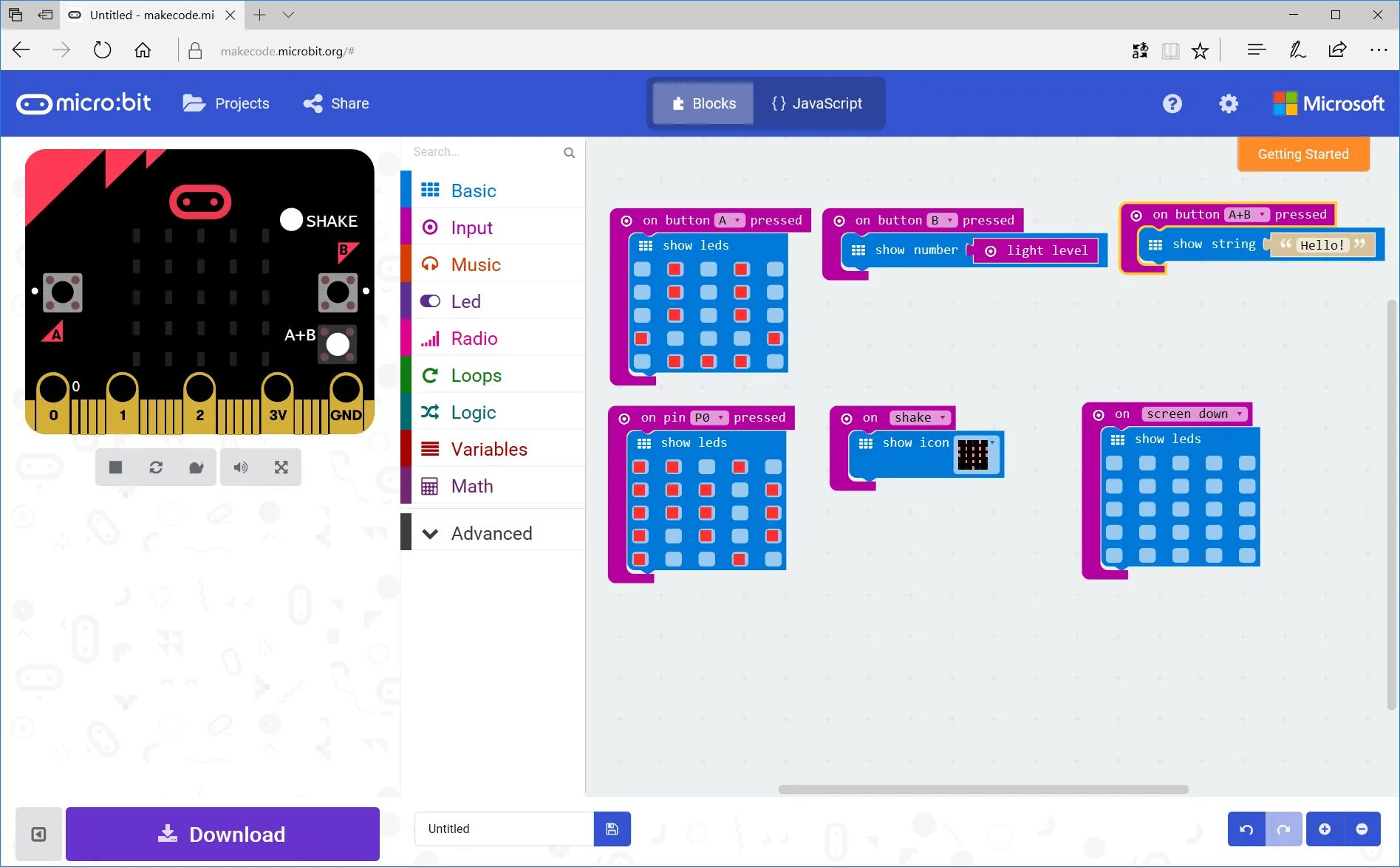Open the Math blocks category
Viewport: 1400px width, 867px height.
point(471,485)
